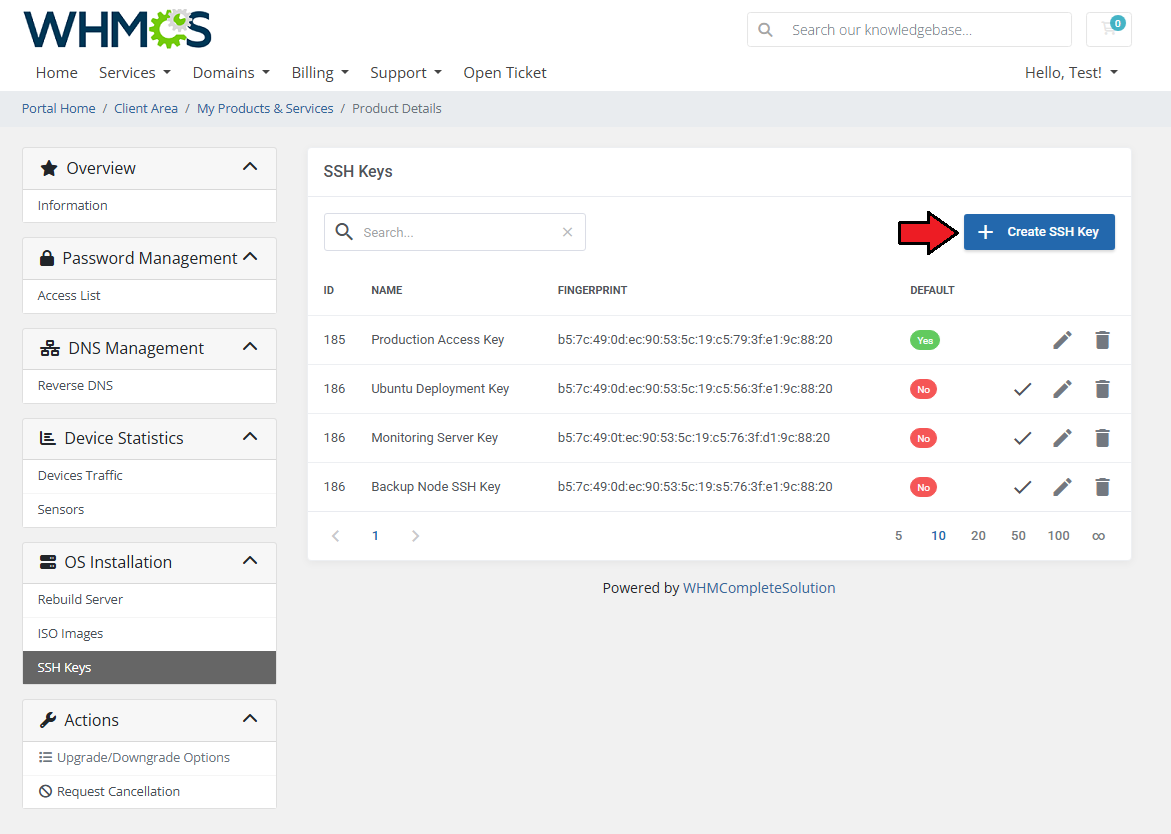Open Rebuild Server in the sidebar
The image size is (1171, 834).
(x=149, y=600)
